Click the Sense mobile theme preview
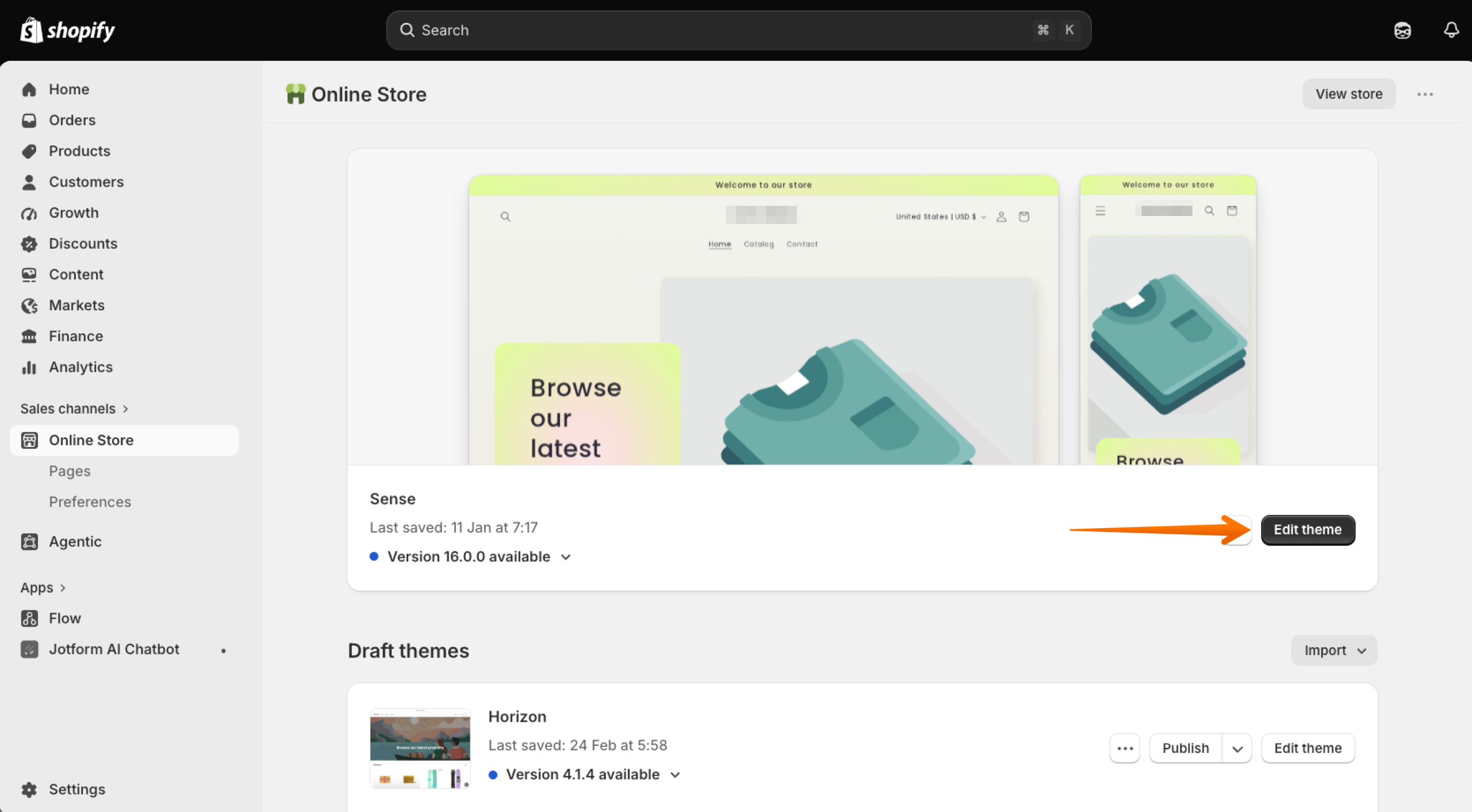This screenshot has width=1472, height=812. click(1168, 320)
